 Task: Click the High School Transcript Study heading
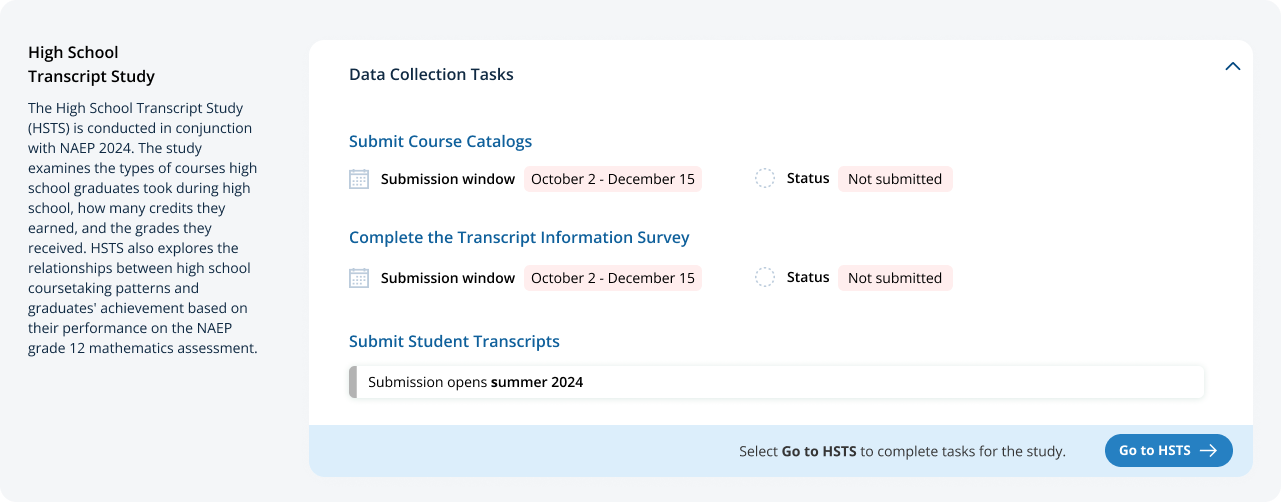pos(91,64)
